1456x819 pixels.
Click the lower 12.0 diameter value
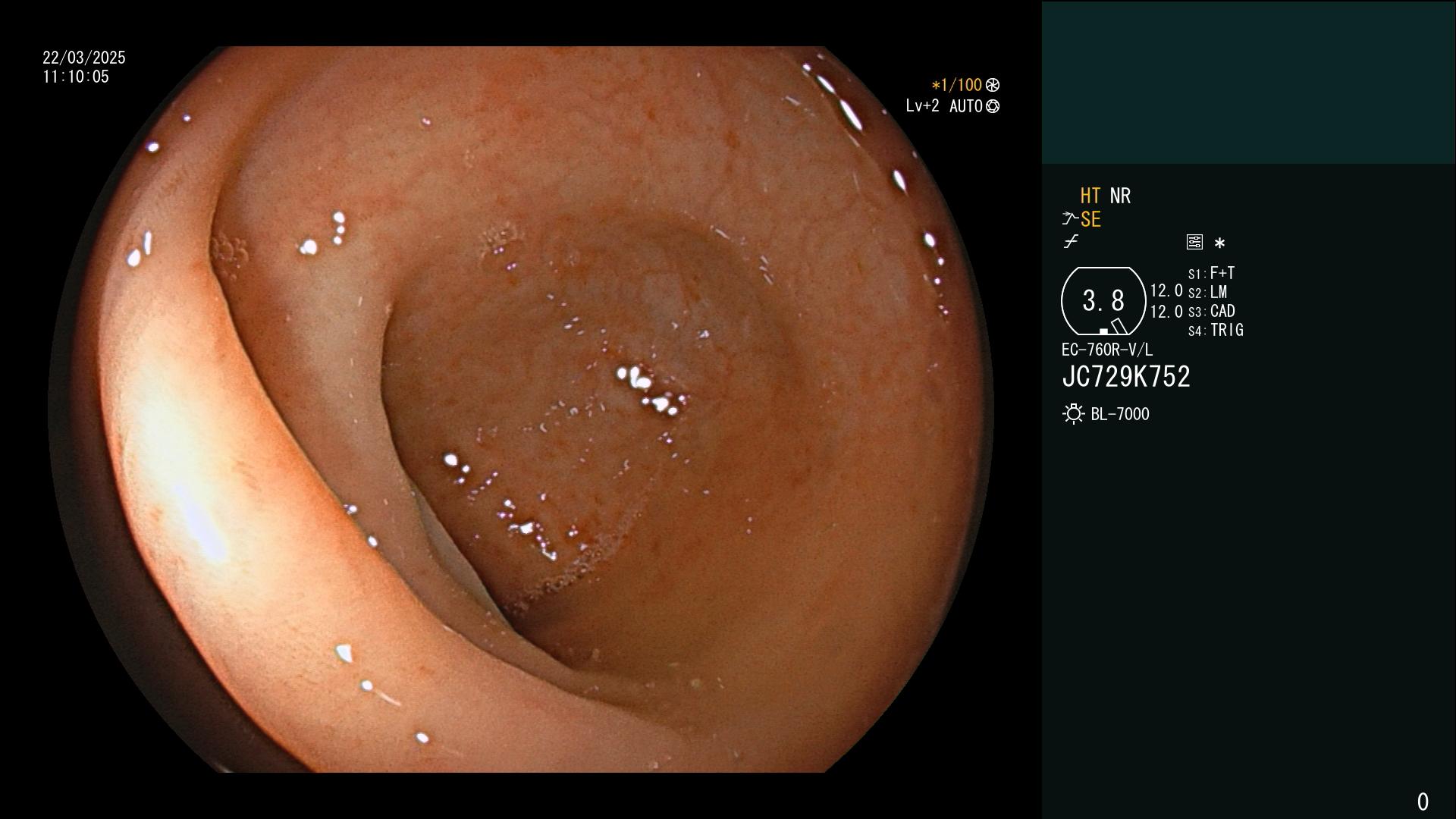point(1166,312)
